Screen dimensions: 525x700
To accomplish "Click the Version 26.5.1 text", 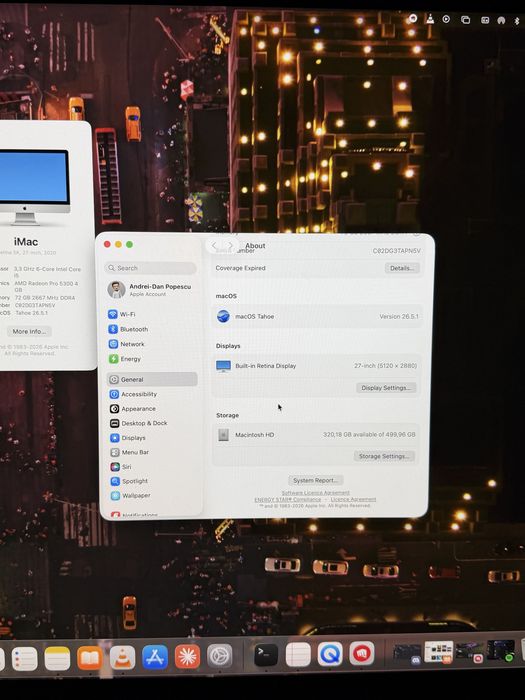I will click(399, 317).
